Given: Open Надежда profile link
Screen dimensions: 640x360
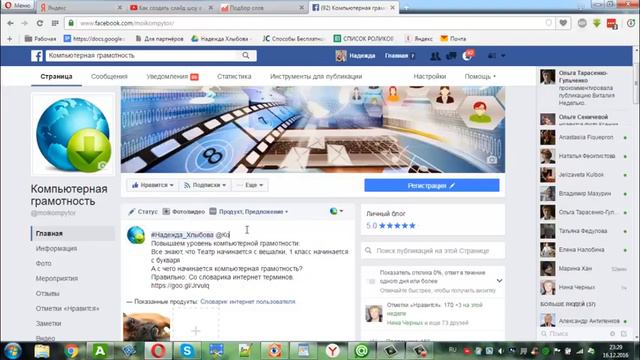Looking at the screenshot, I should [x=356, y=56].
